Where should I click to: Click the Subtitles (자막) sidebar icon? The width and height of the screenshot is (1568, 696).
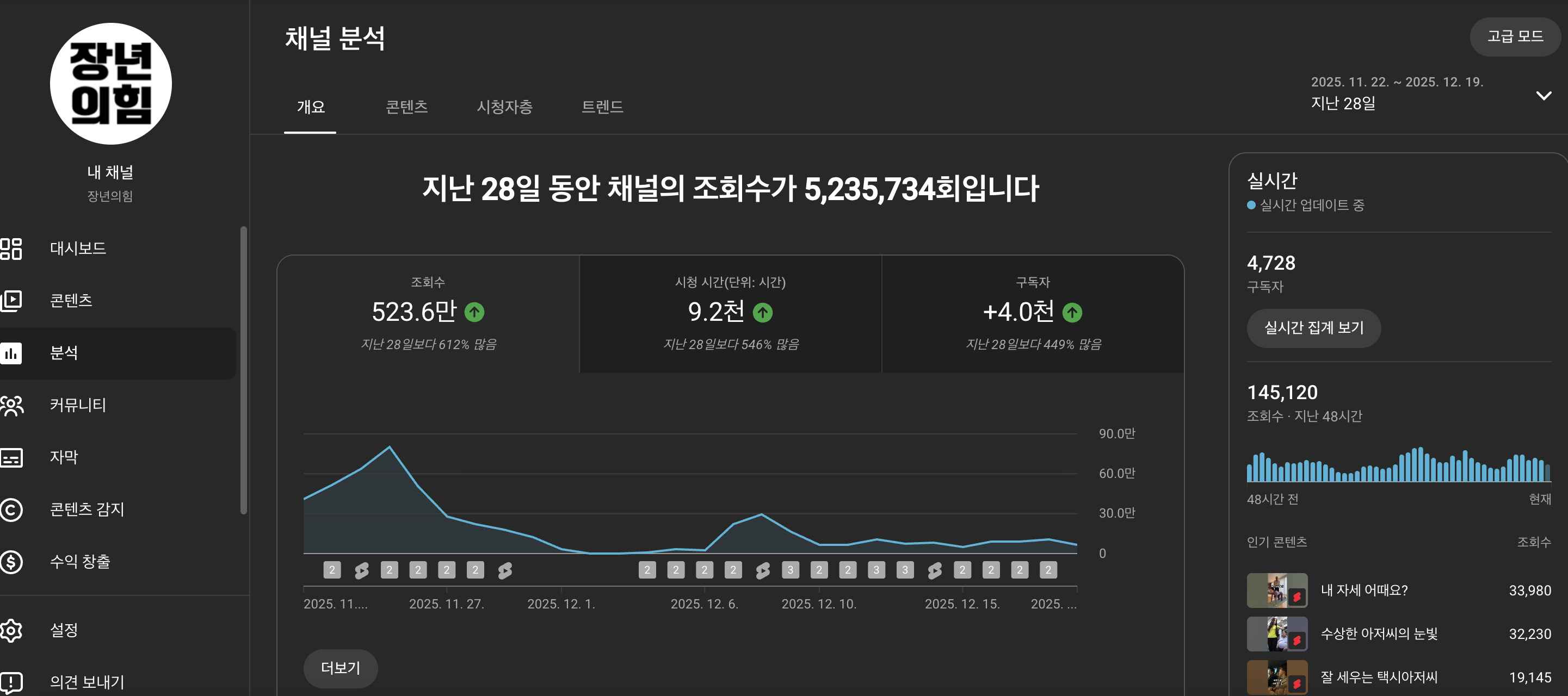(11, 457)
